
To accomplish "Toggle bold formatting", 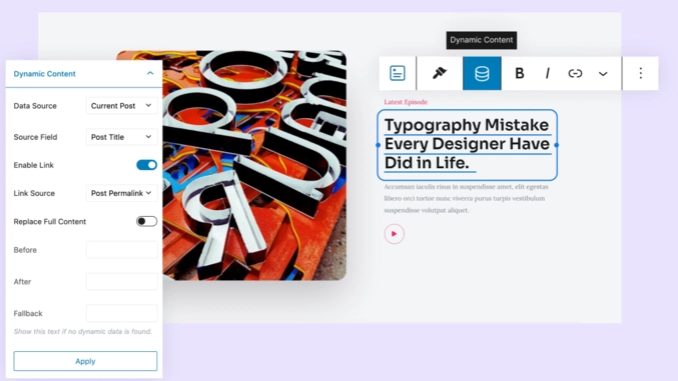I will pos(519,73).
